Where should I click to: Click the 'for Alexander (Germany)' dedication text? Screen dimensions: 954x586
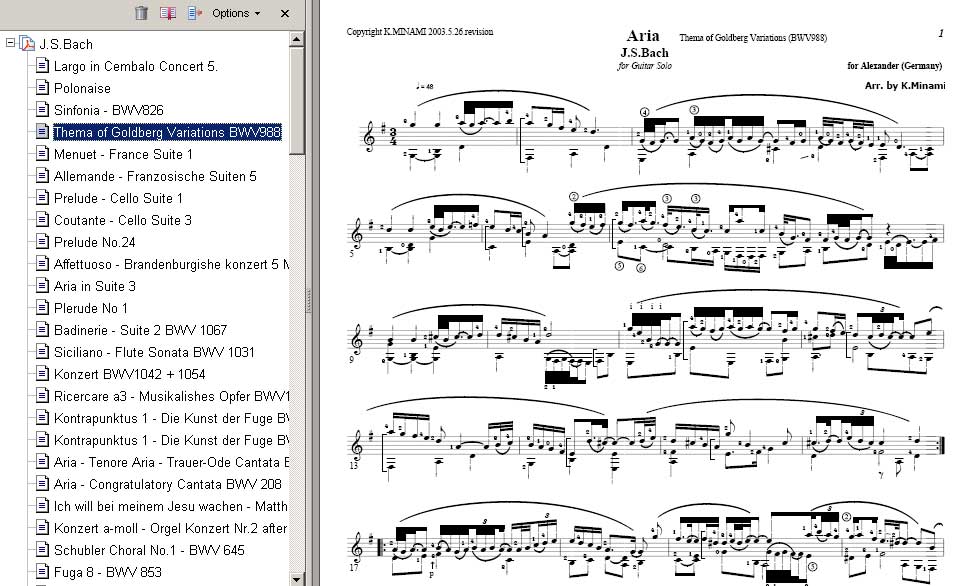(x=894, y=66)
